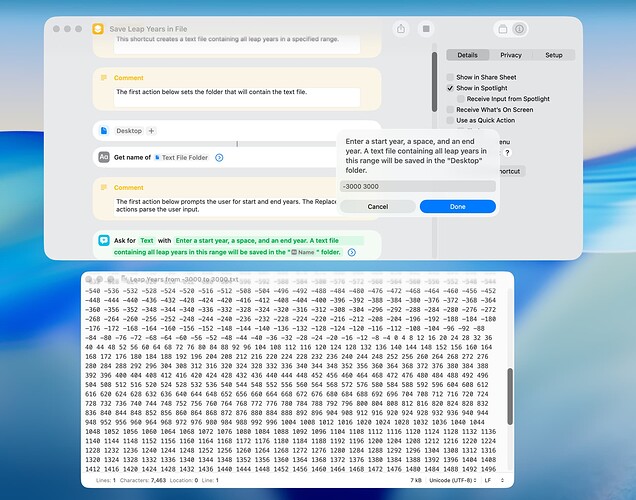Image resolution: width=636 pixels, height=500 pixels.
Task: Click the text file window scrollbar
Action: point(510,397)
